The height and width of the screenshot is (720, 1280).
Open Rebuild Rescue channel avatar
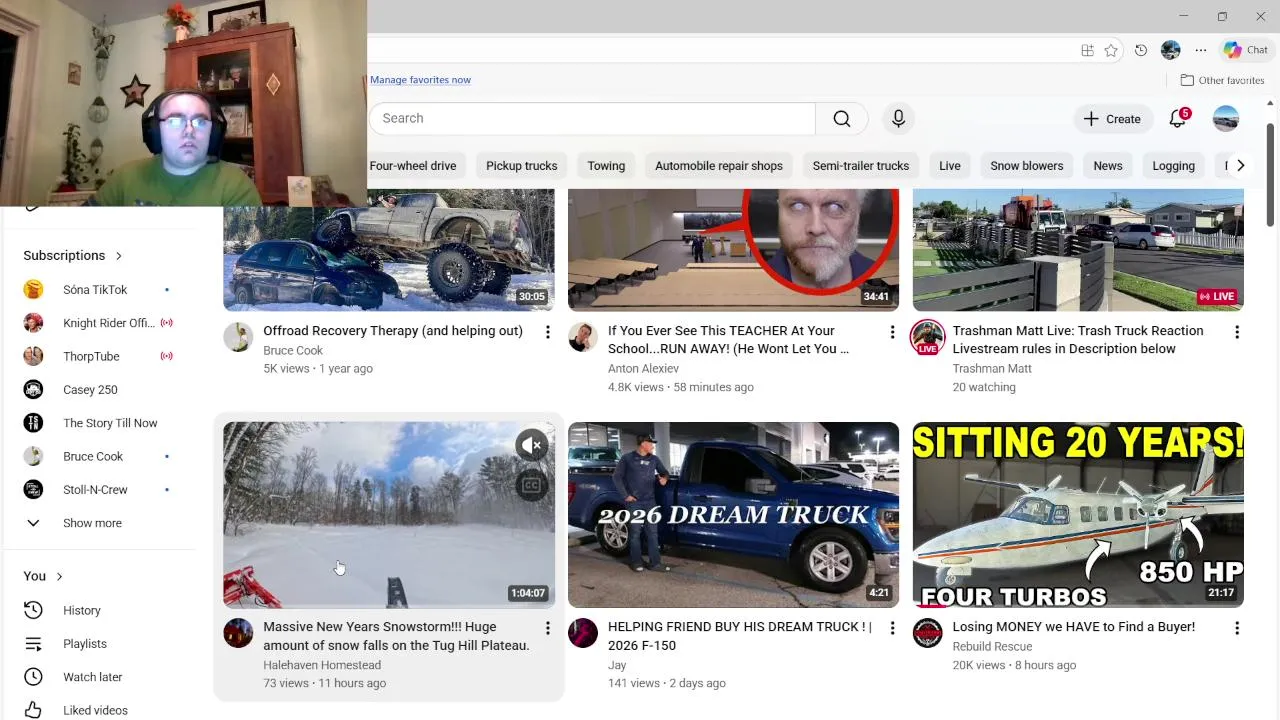click(928, 633)
